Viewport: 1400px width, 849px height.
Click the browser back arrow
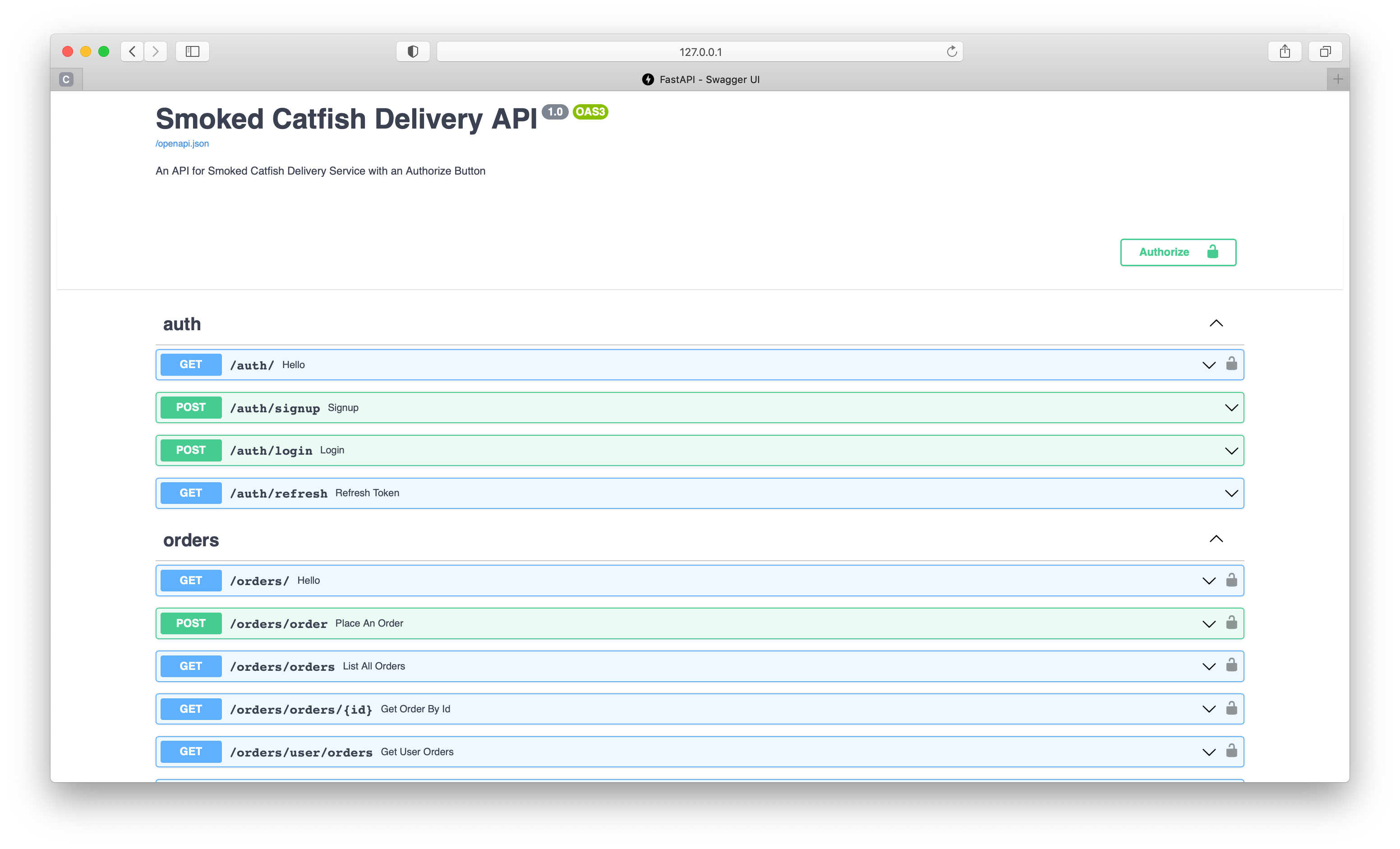132,51
